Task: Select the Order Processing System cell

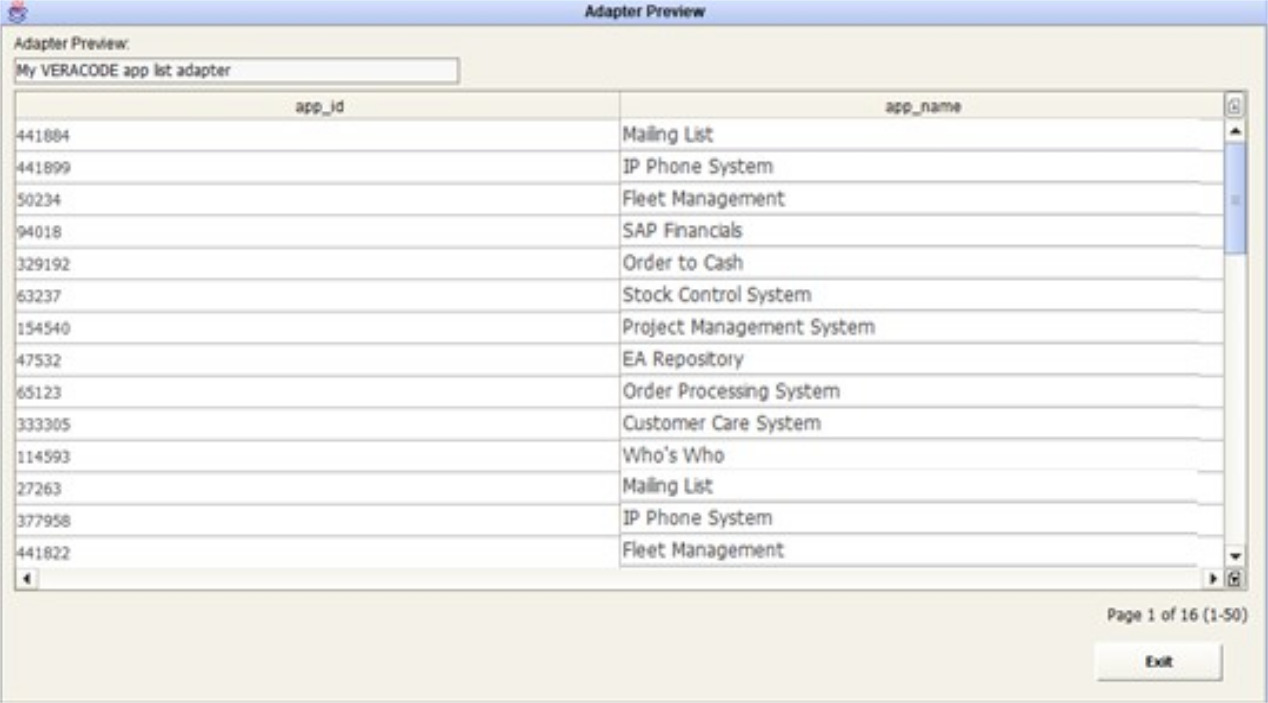Action: [x=922, y=391]
